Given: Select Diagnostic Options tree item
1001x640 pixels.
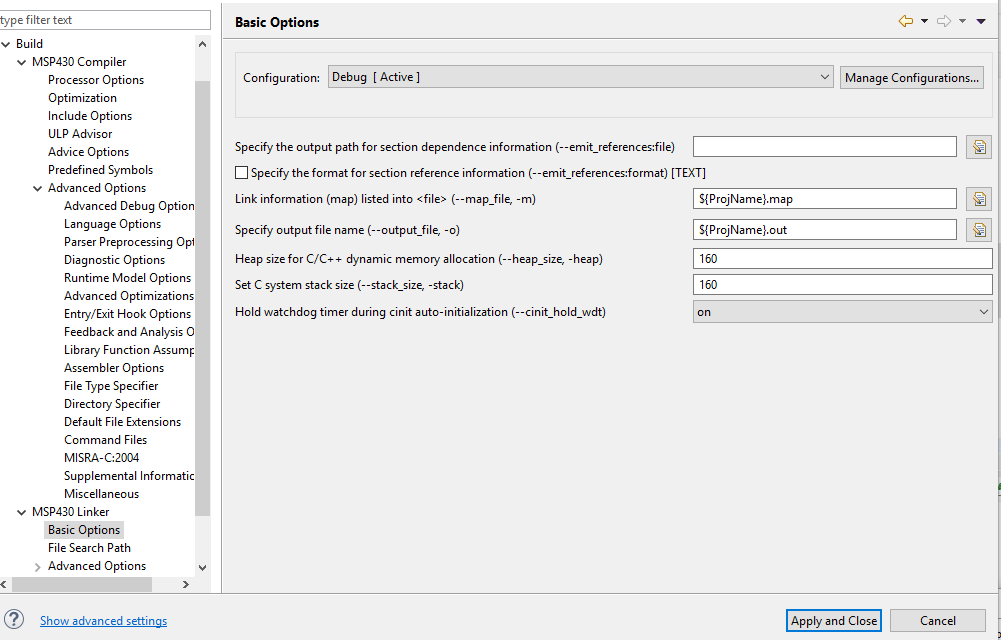Looking at the screenshot, I should tap(114, 260).
